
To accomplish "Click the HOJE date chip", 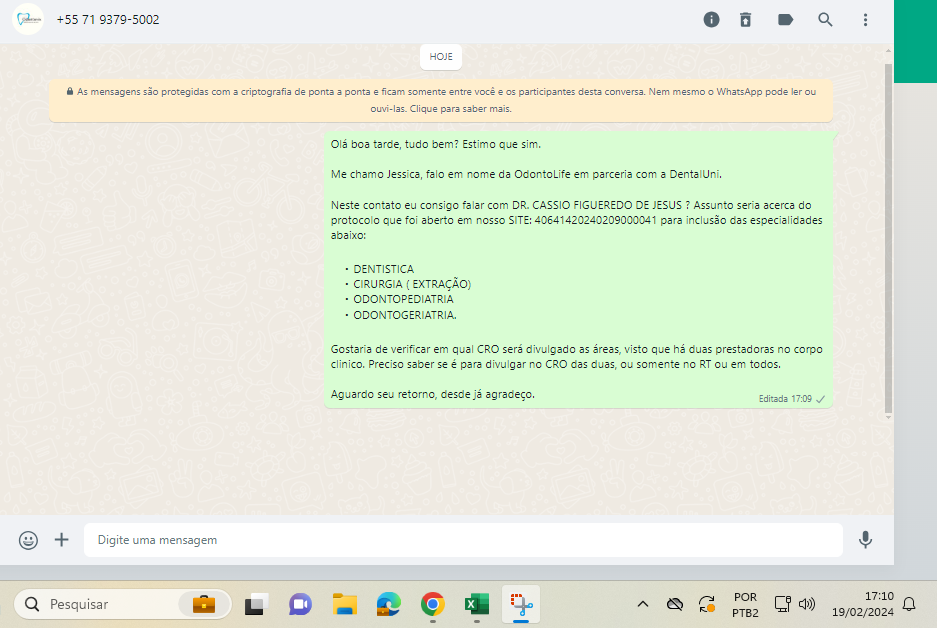I will coord(441,57).
